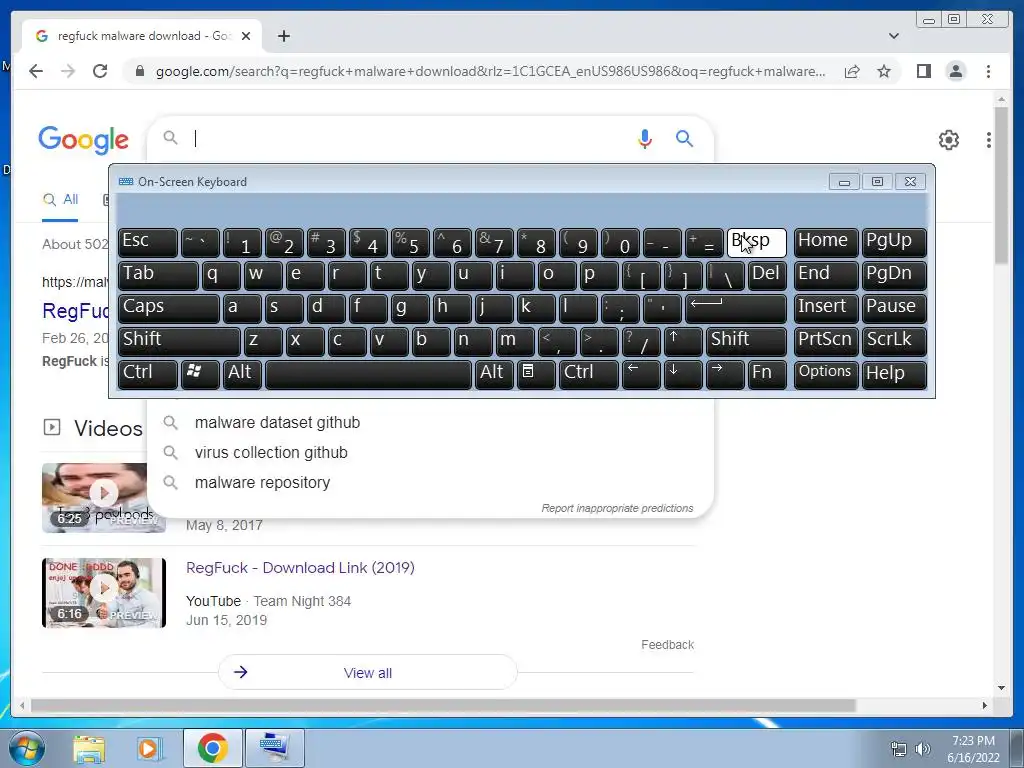Click in the Google search box

411,138
